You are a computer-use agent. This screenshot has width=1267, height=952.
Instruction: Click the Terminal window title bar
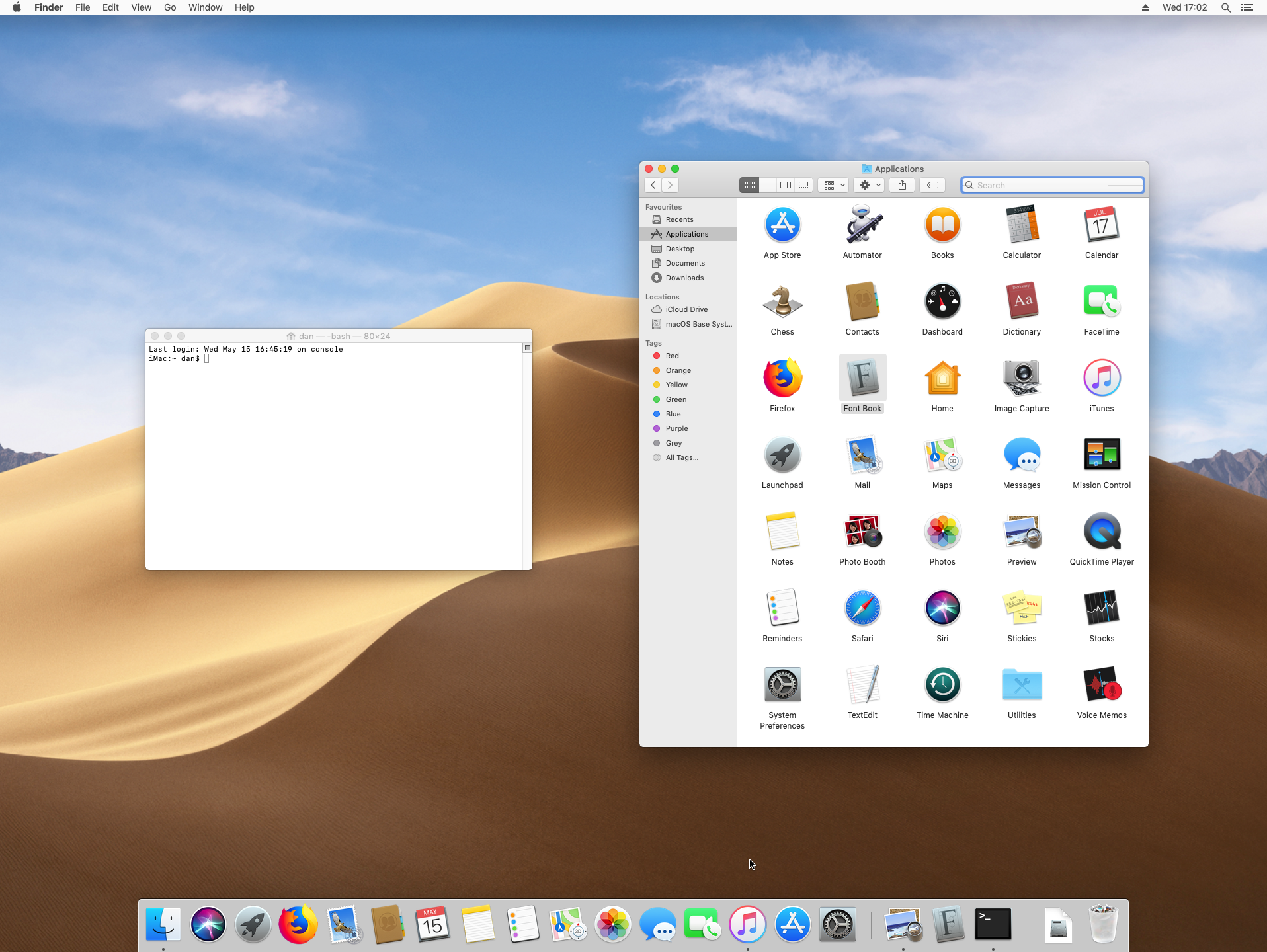(x=339, y=336)
